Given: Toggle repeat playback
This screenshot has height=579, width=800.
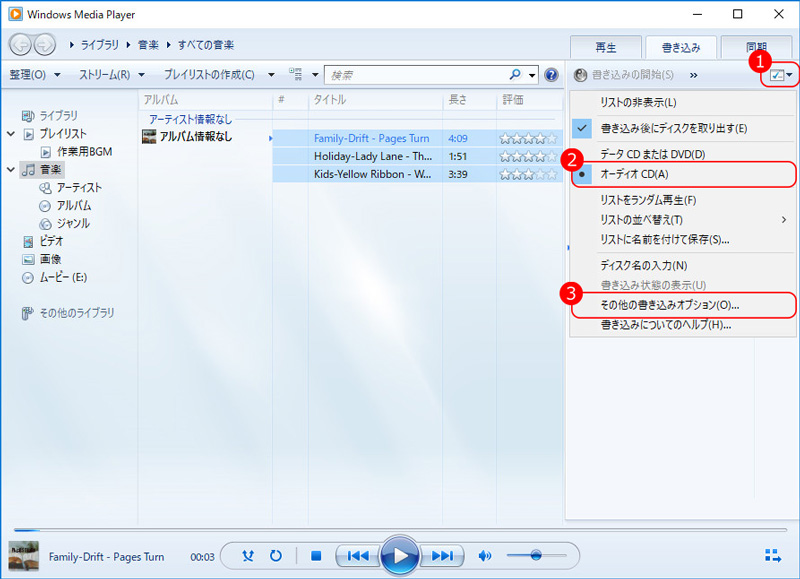Looking at the screenshot, I should click(x=276, y=556).
